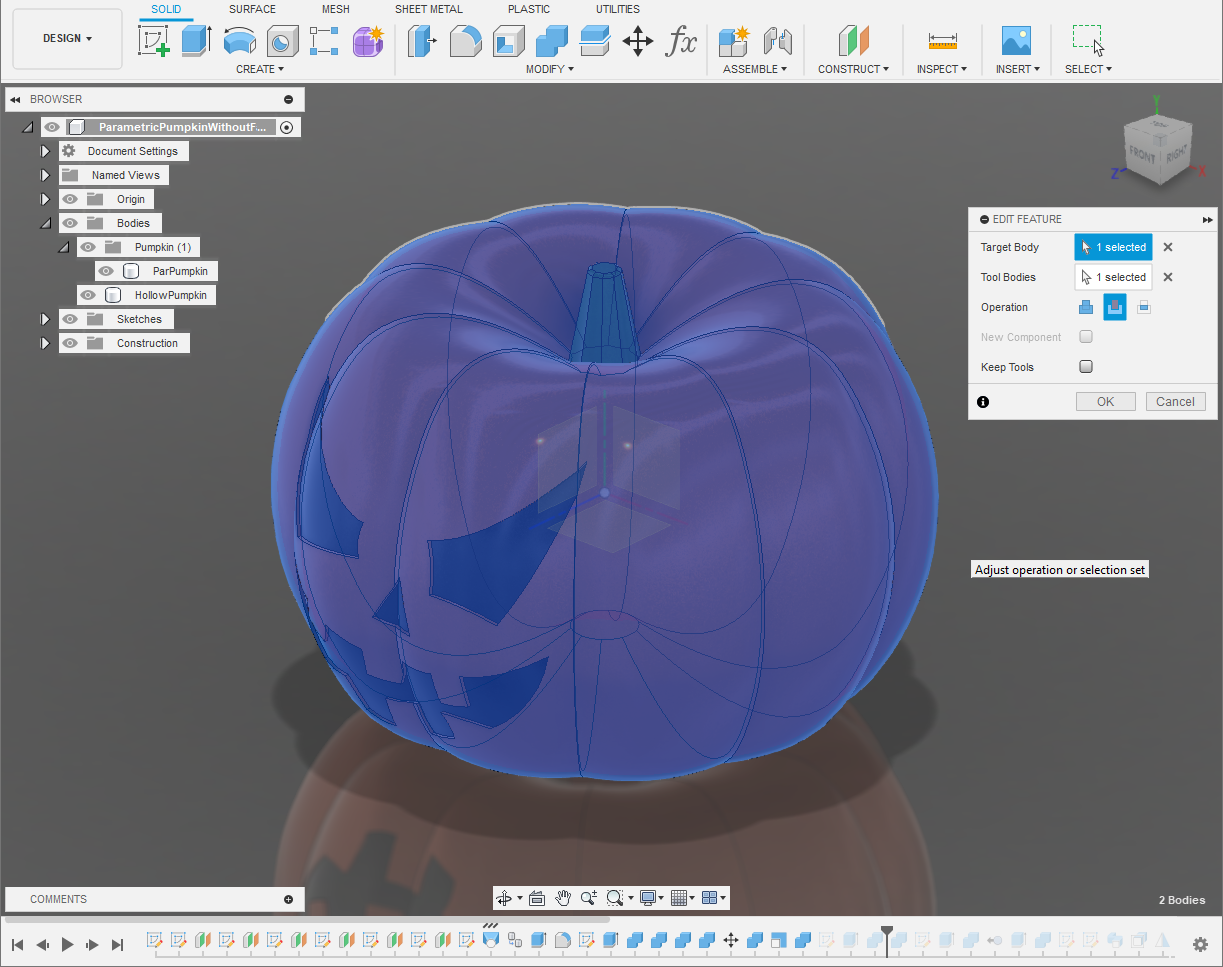Toggle visibility of the Construction folder
1223x967 pixels.
pyautogui.click(x=70, y=343)
